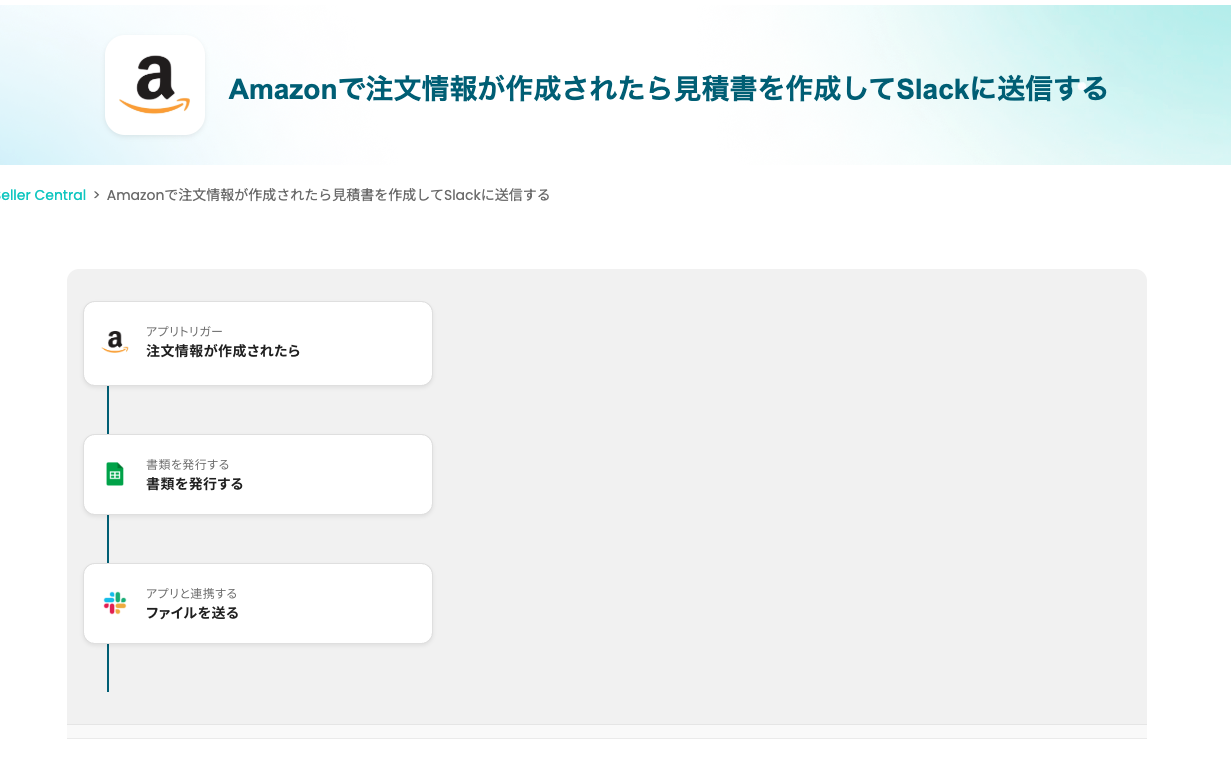Click connector line between Amazon and Sheets steps
Image resolution: width=1231 pixels, height=783 pixels.
[x=108, y=410]
